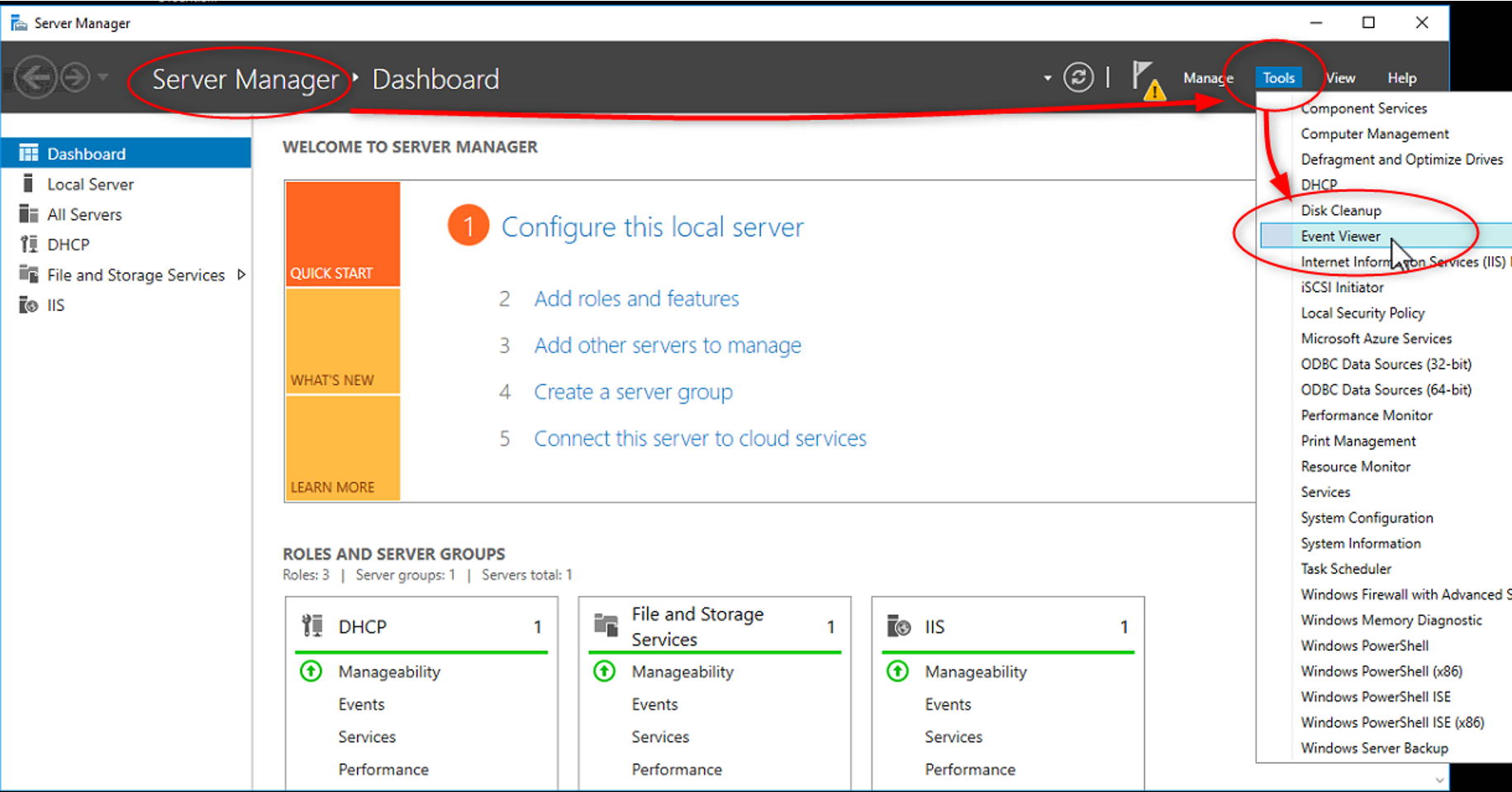1512x792 pixels.
Task: Click the File and Storage Services tile icon
Action: (606, 626)
